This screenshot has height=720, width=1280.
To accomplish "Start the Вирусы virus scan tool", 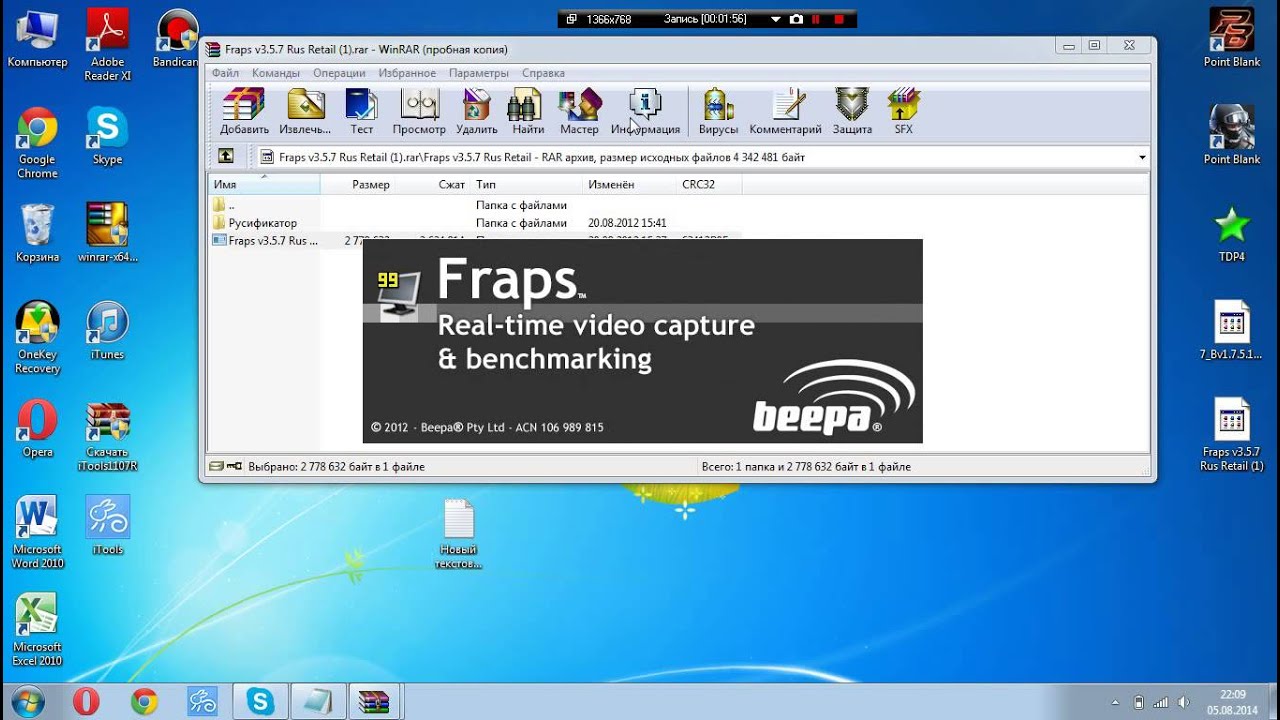I will tap(718, 111).
